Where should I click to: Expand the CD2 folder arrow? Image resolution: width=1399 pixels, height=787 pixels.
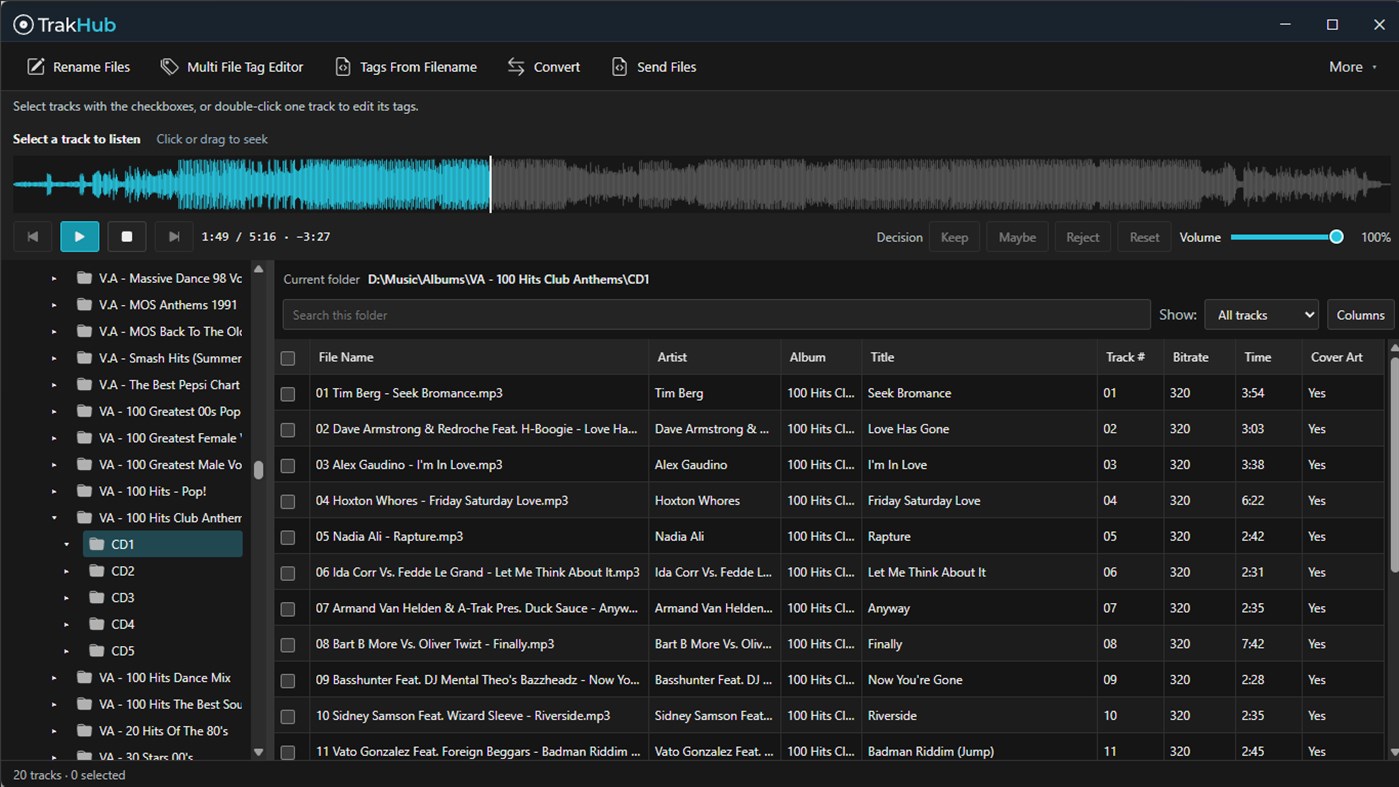(67, 571)
